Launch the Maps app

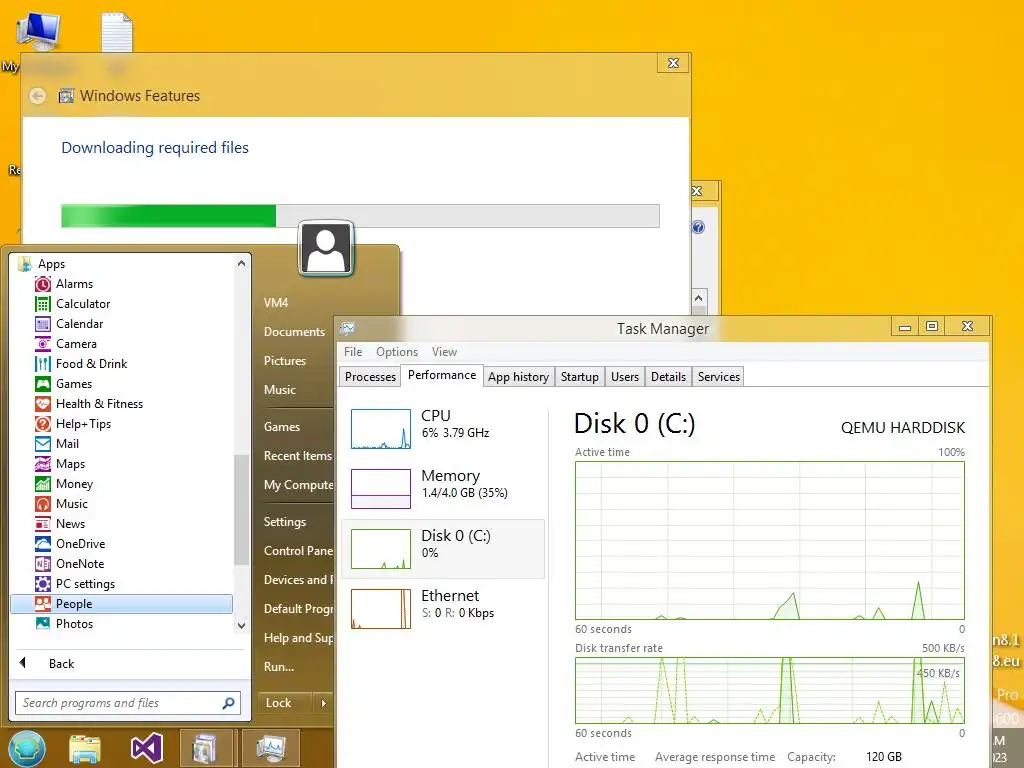pos(42,464)
